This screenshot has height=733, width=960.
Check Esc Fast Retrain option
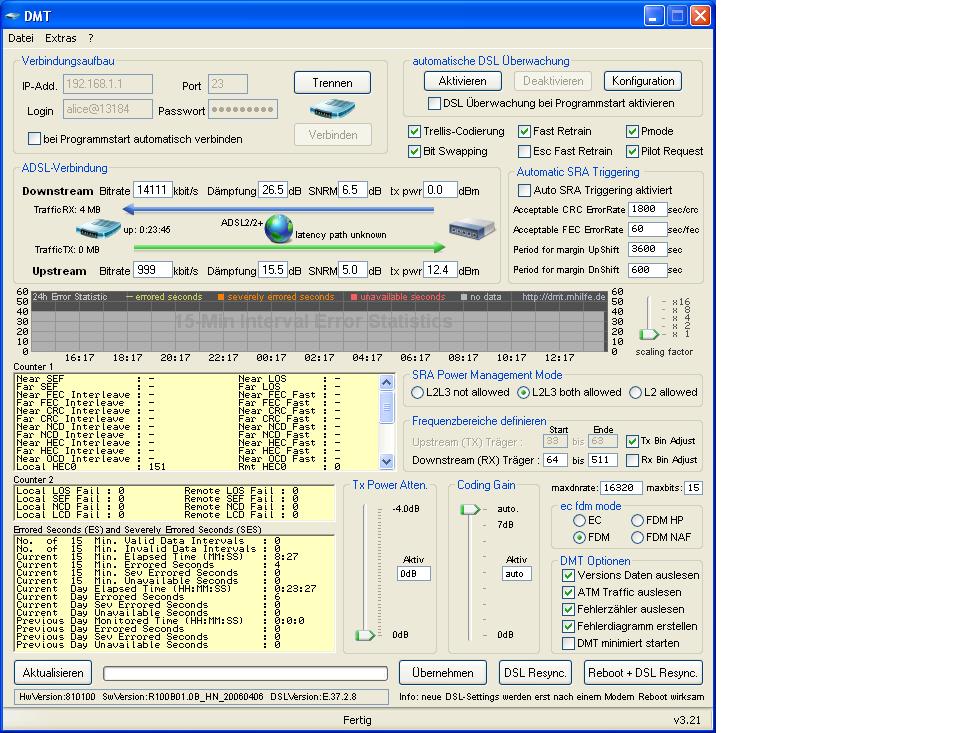(x=525, y=151)
